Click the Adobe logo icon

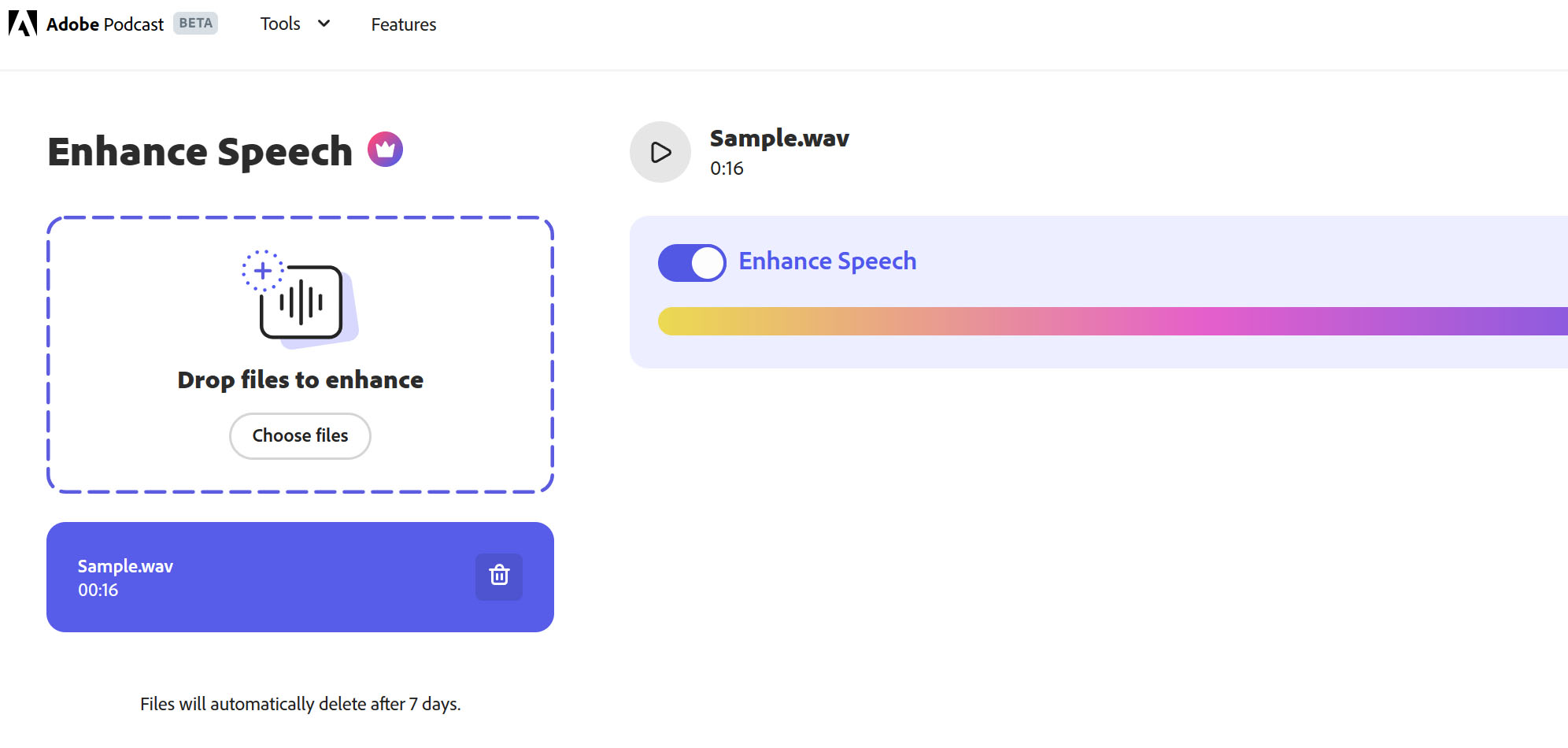pyautogui.click(x=23, y=24)
